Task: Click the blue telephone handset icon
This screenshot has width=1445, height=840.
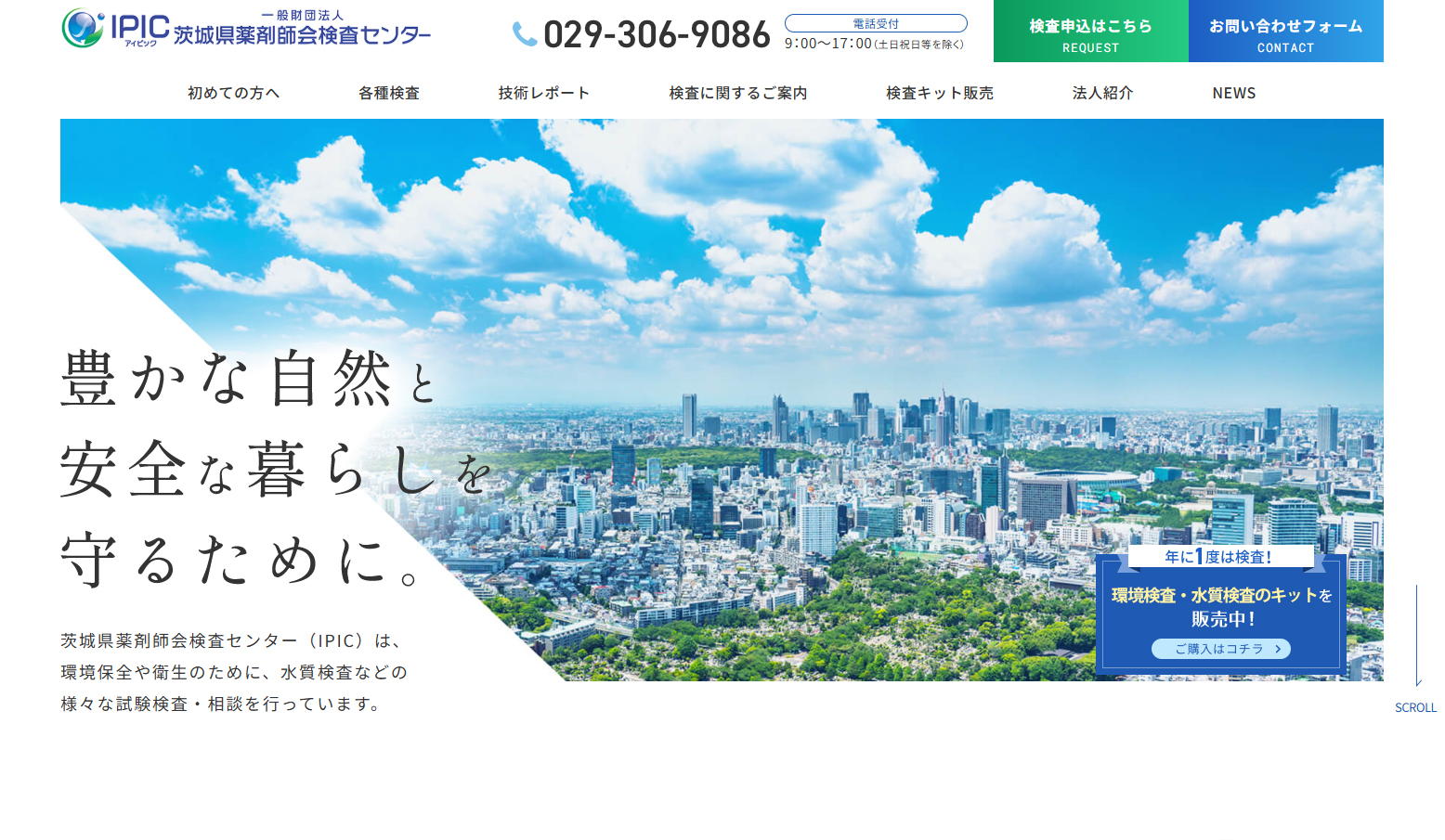Action: [x=525, y=34]
